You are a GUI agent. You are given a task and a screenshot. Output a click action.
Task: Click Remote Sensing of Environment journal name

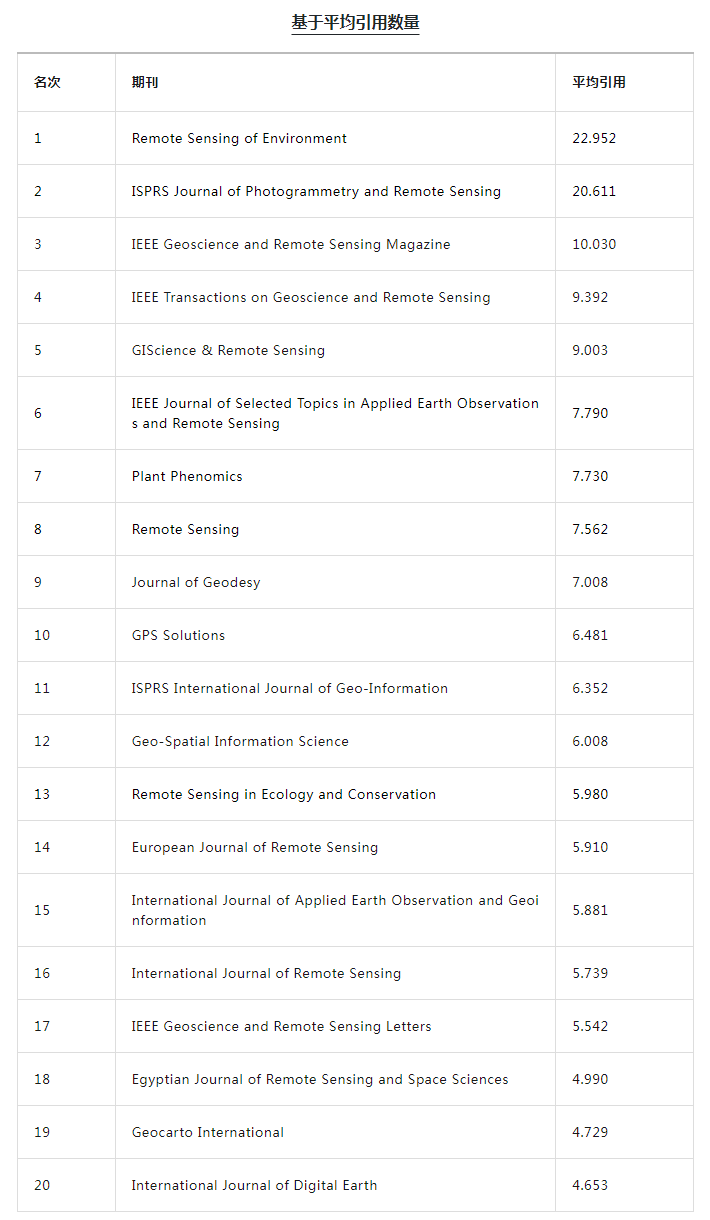239,138
